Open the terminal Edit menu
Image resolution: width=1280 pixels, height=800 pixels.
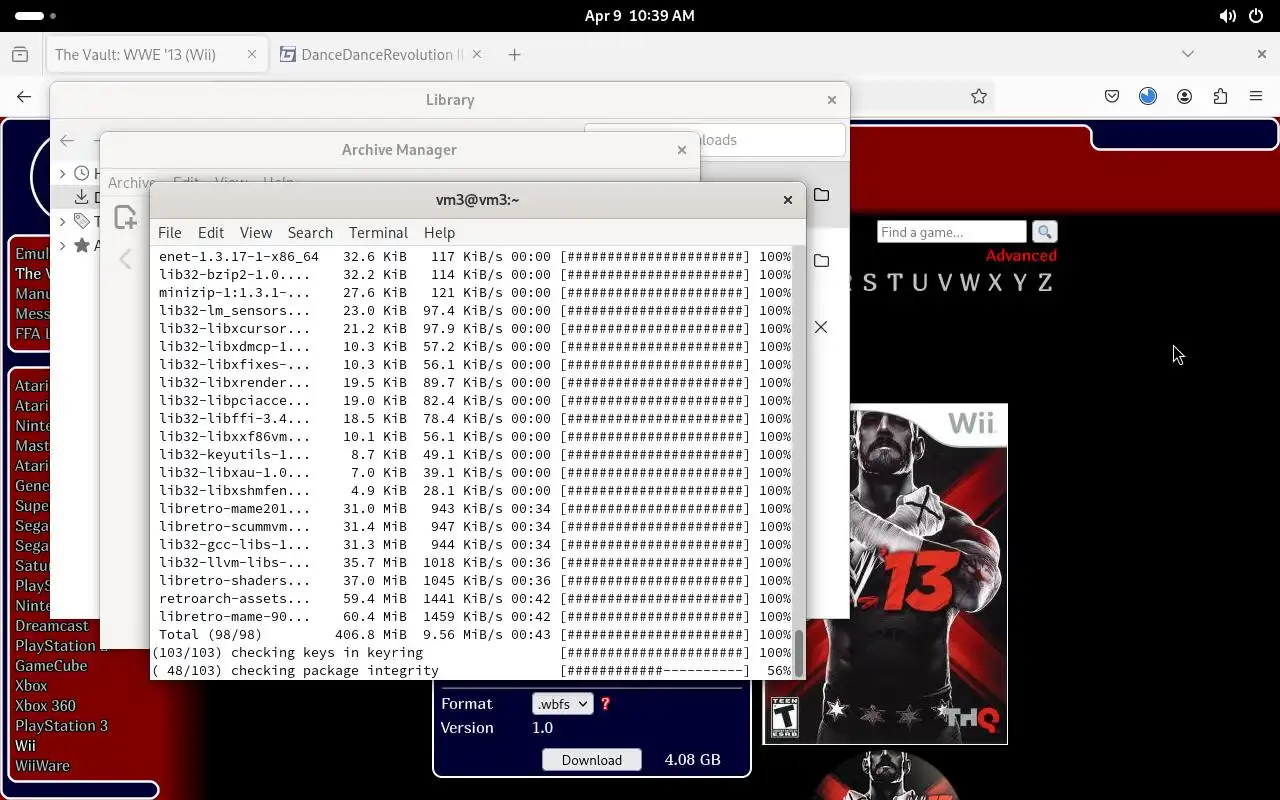click(x=211, y=232)
